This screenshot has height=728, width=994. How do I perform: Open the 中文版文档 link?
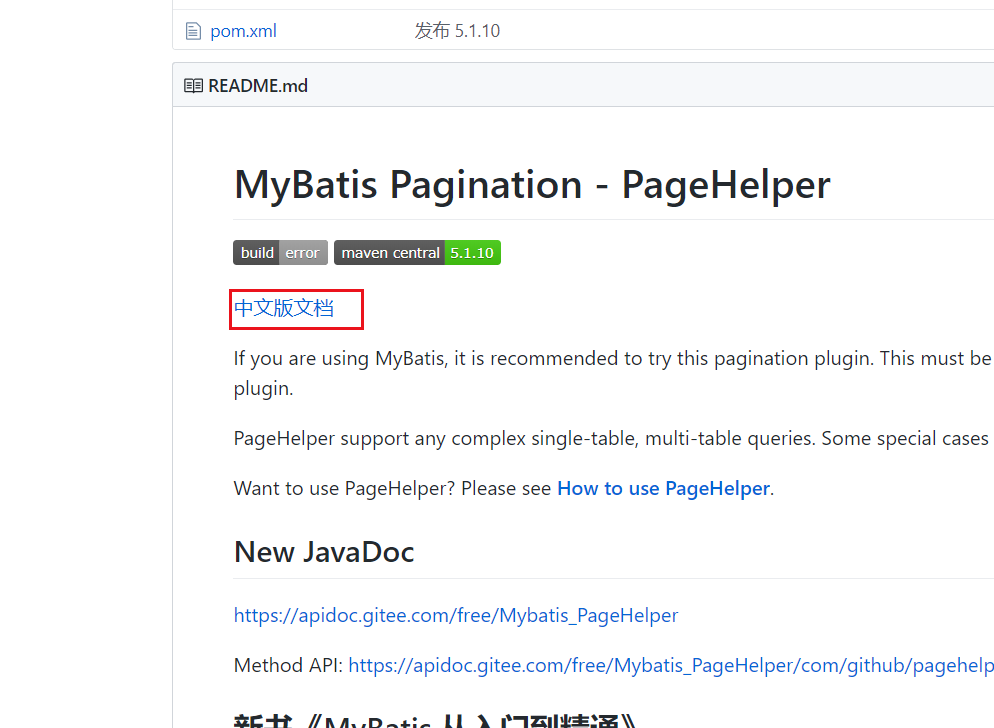point(283,308)
